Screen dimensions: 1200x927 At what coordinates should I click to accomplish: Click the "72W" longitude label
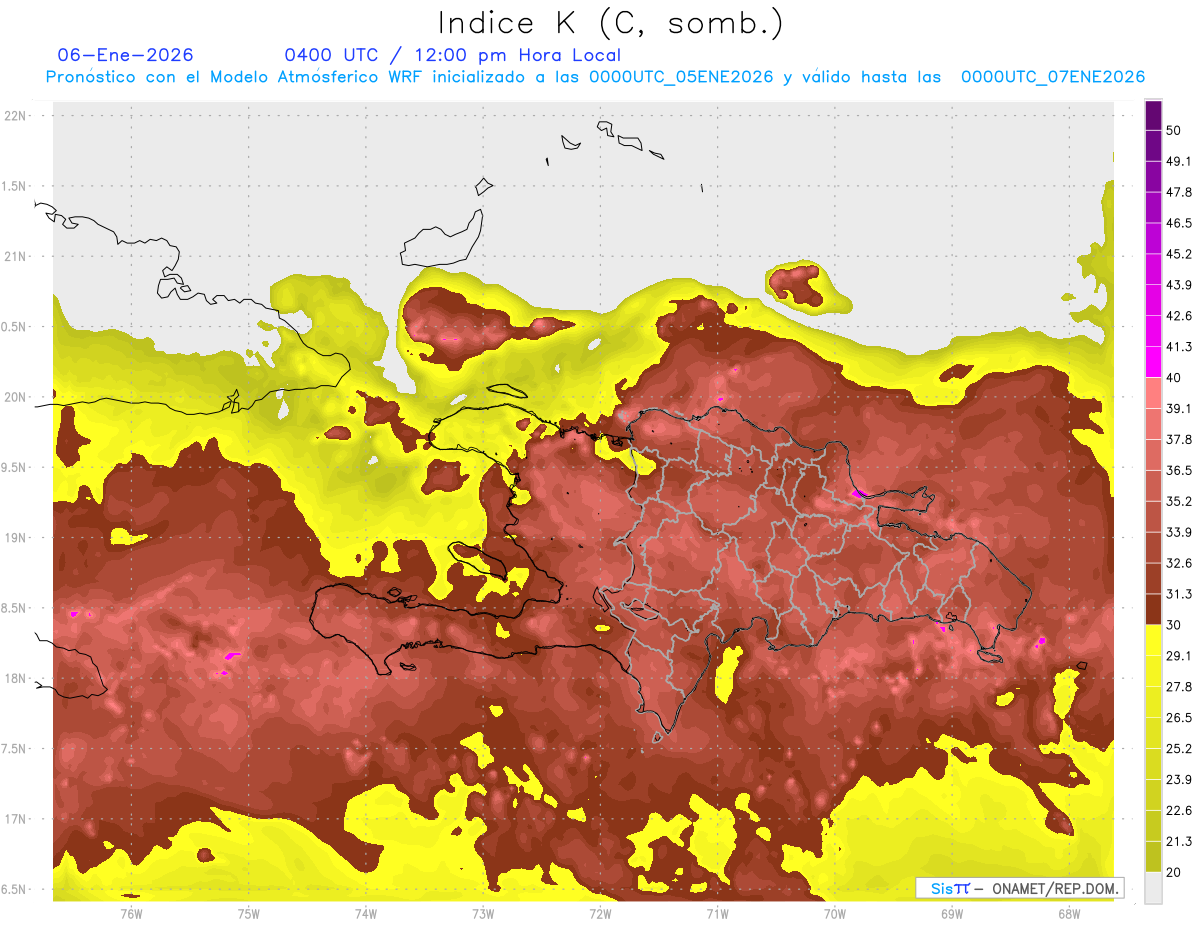pos(600,914)
